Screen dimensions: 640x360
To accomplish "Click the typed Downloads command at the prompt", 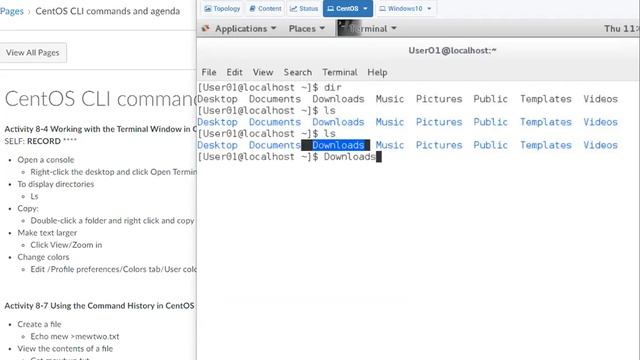I will 349,157.
